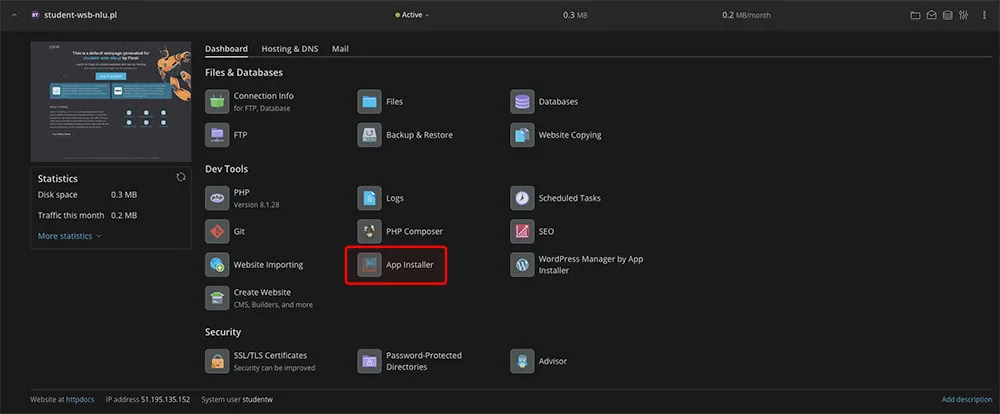
Task: Open the Backup & Restore icon
Action: coord(369,135)
